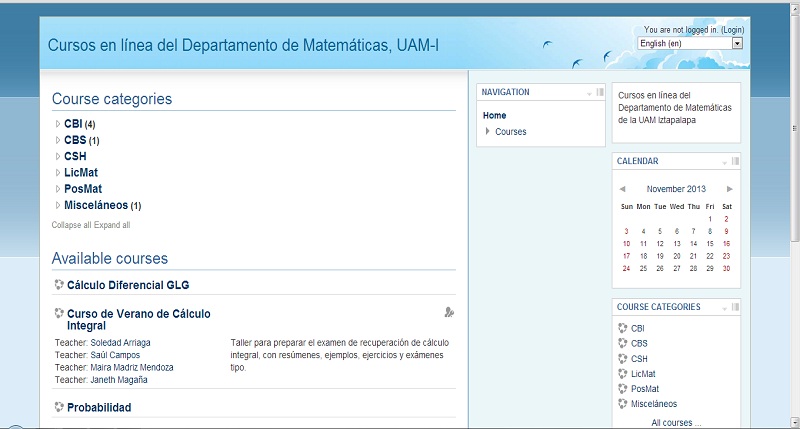Viewport: 800px width, 429px height.
Task: Open CSH in the Course Categories block
Action: coord(639,359)
